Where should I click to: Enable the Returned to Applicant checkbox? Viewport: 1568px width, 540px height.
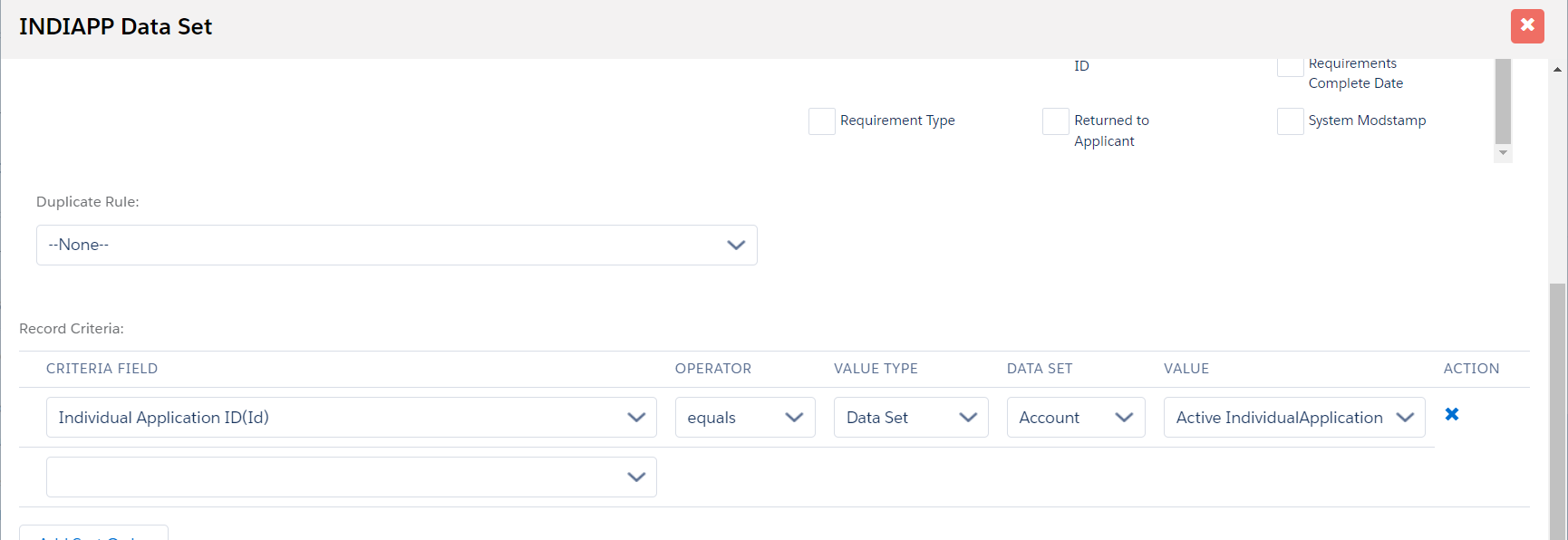coord(1055,121)
